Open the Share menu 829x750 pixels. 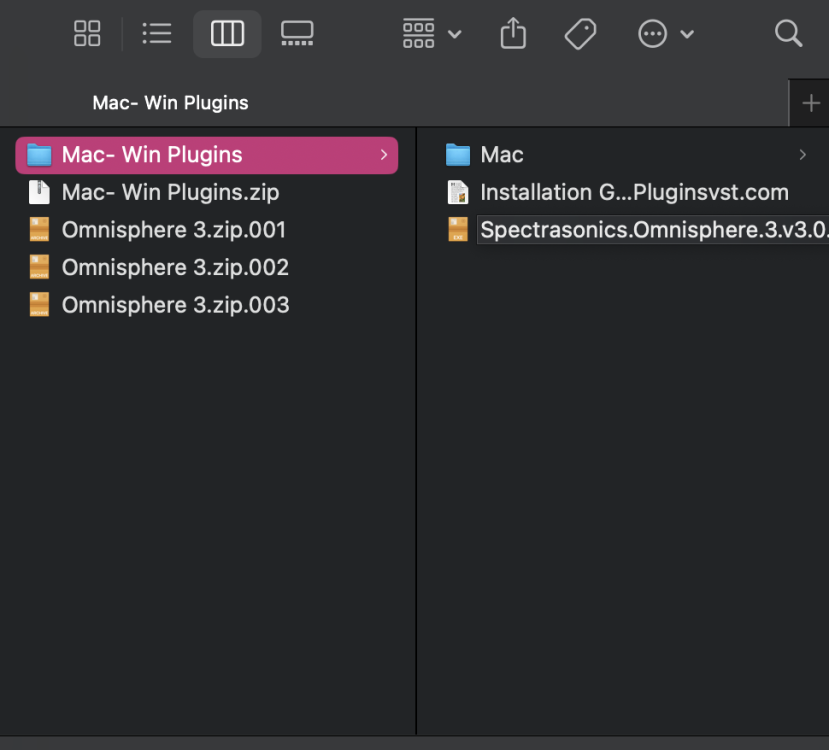click(x=513, y=33)
